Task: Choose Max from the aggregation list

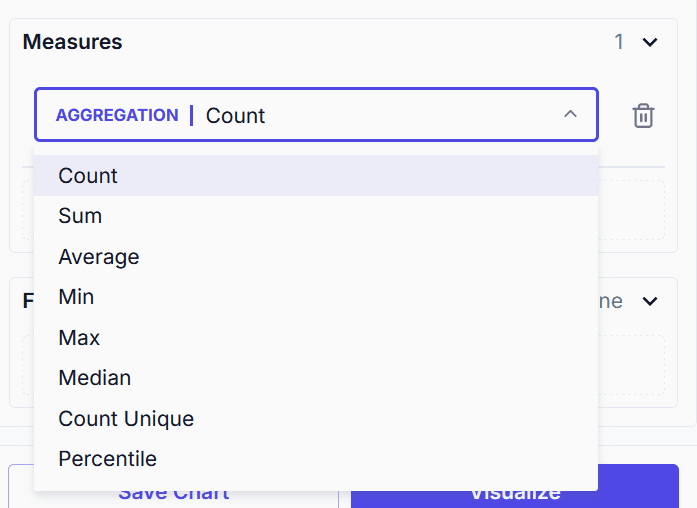Action: click(x=79, y=338)
